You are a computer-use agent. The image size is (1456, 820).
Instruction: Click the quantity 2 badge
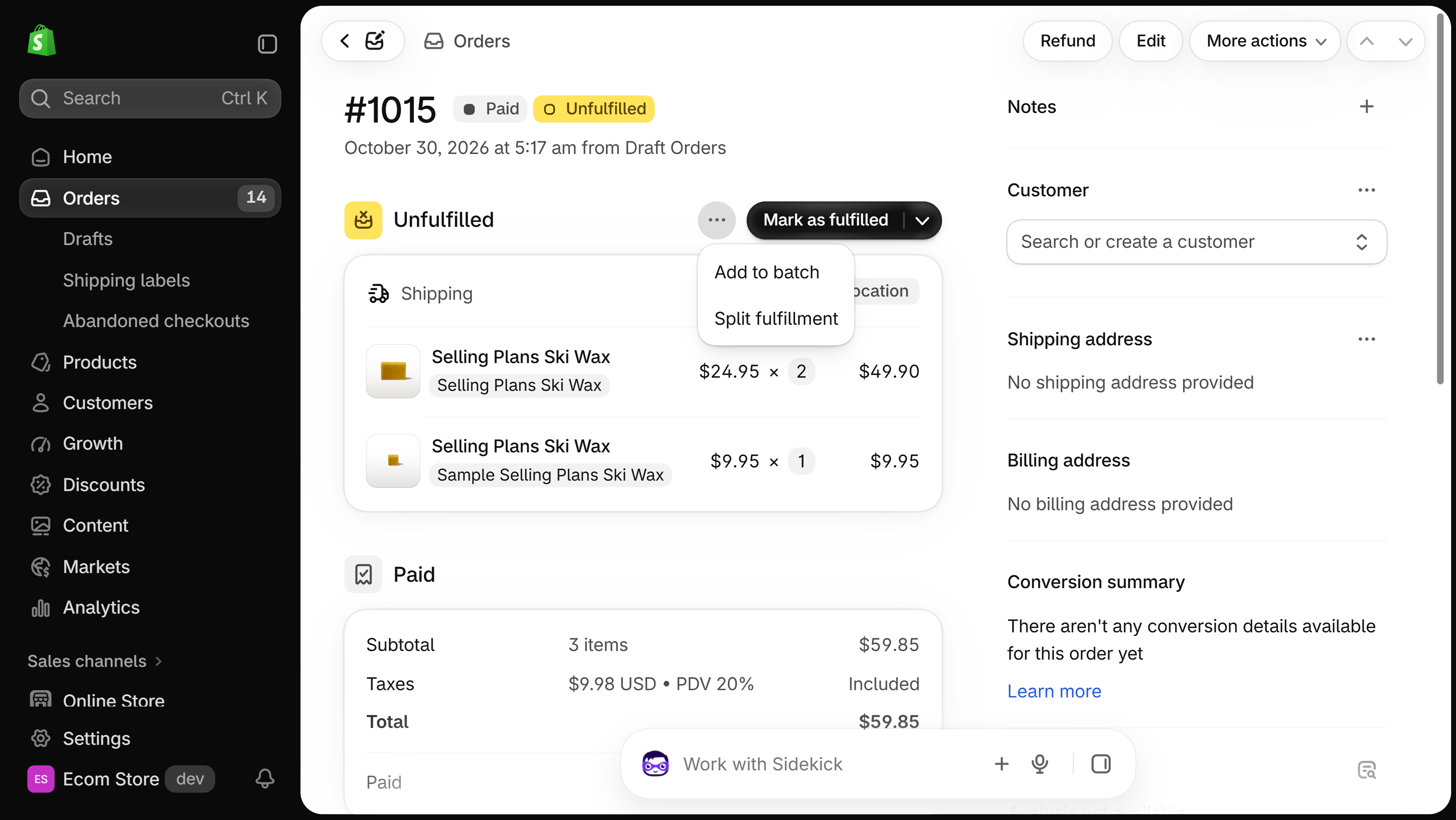pyautogui.click(x=801, y=372)
